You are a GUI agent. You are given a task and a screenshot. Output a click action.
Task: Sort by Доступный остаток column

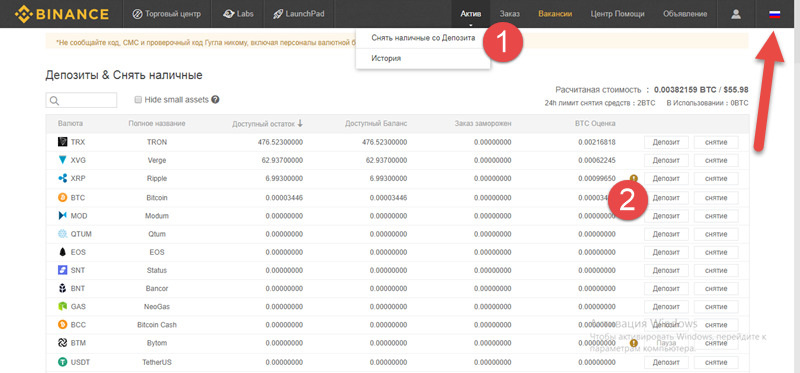pyautogui.click(x=267, y=123)
